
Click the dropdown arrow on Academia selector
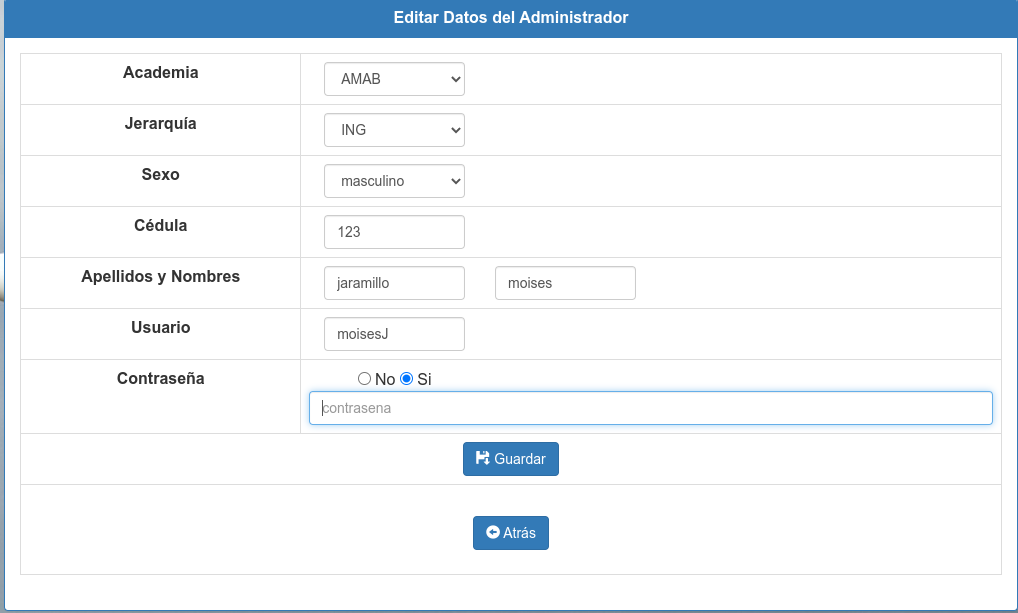coord(454,78)
